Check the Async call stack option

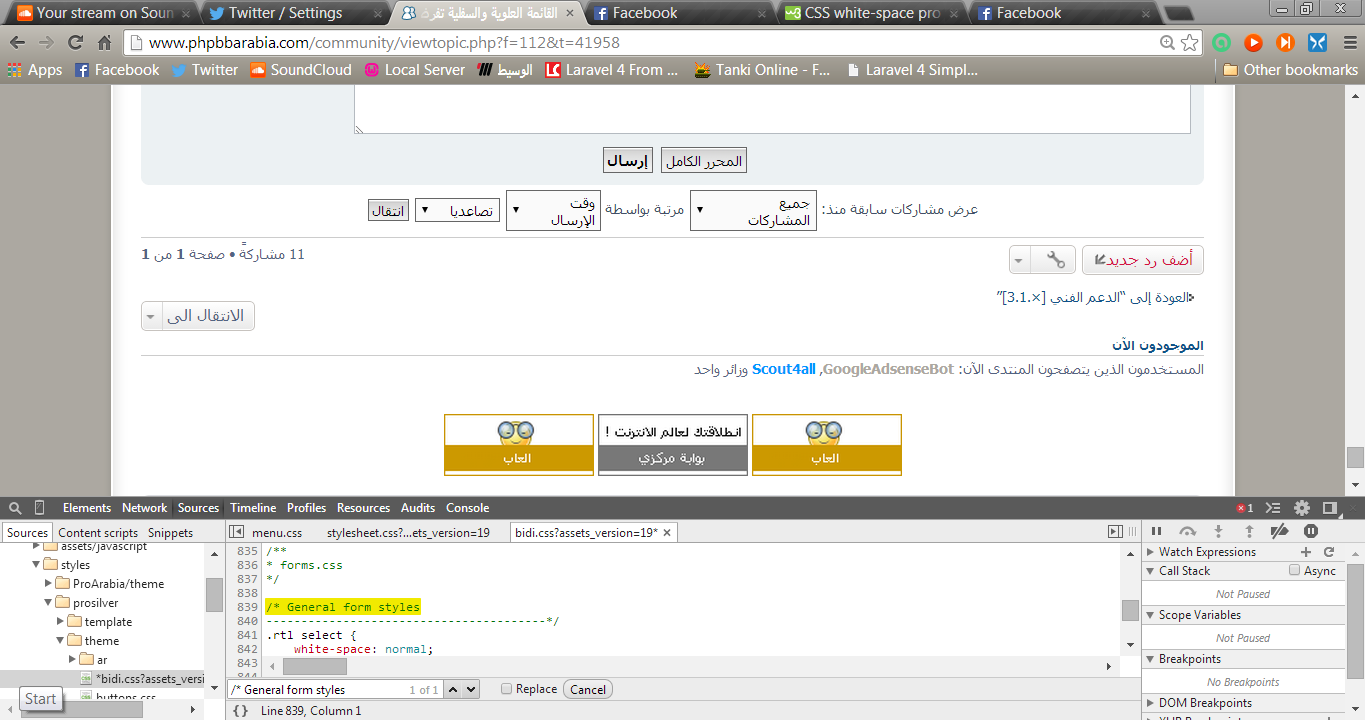(x=1295, y=571)
